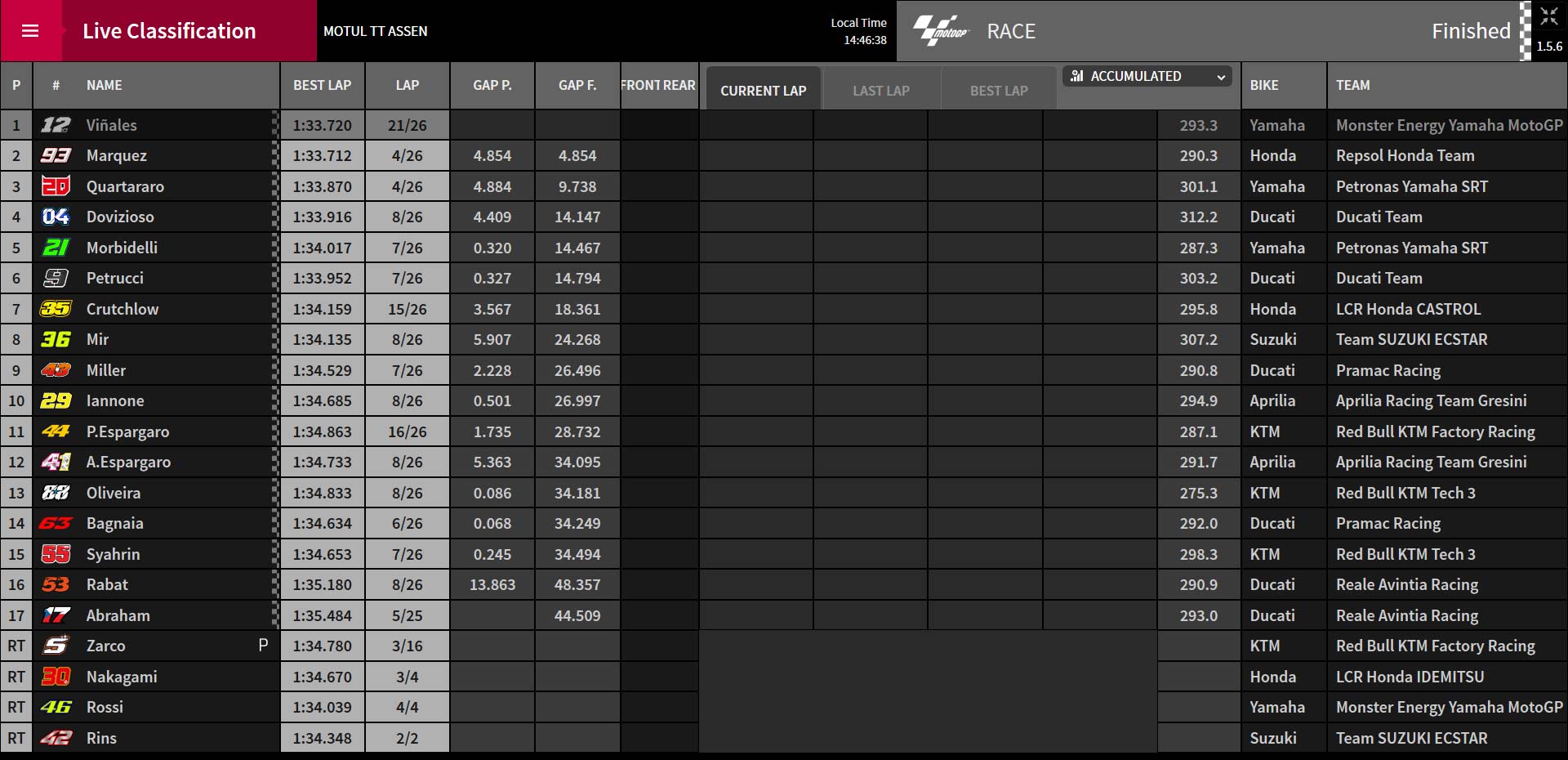Click Abraham number 17 badge

tap(56, 615)
